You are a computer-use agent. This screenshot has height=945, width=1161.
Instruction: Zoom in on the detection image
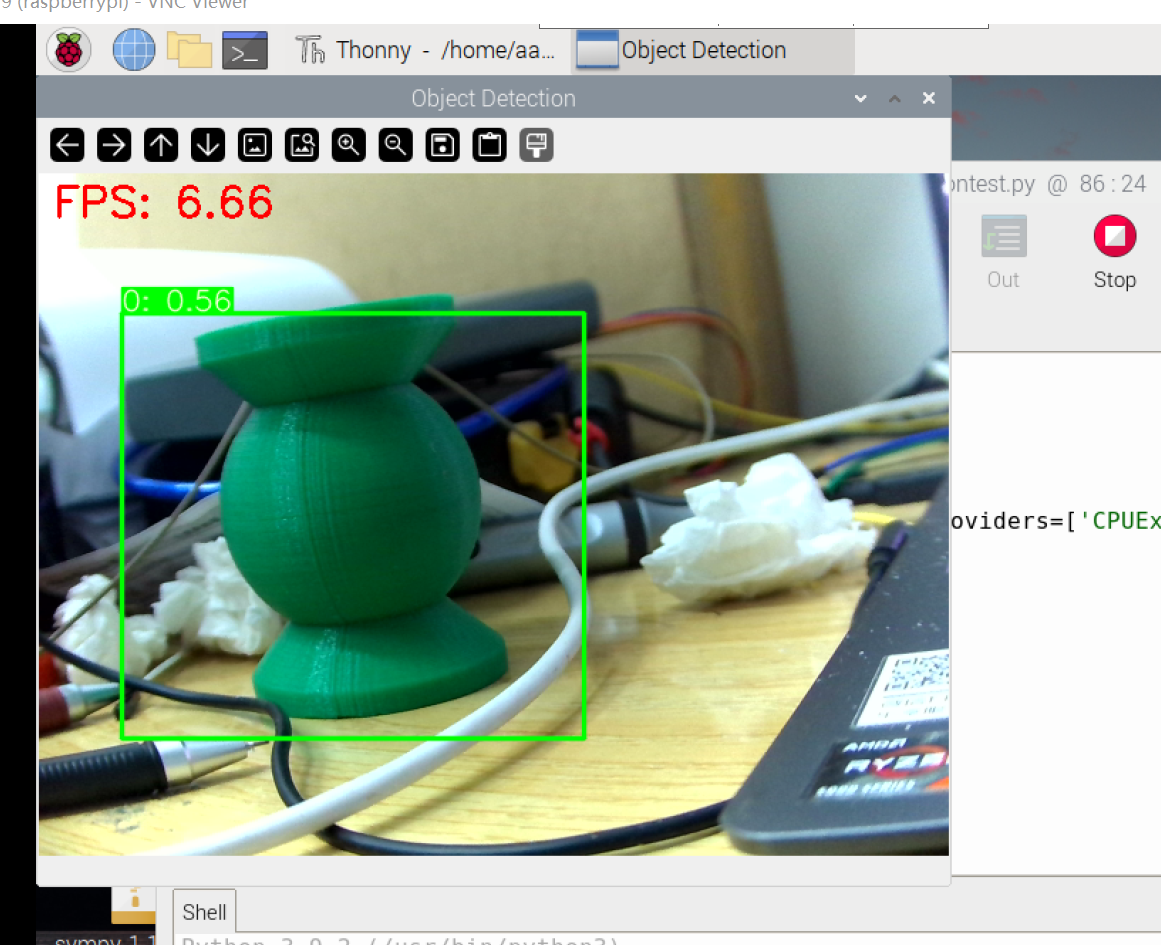(349, 146)
